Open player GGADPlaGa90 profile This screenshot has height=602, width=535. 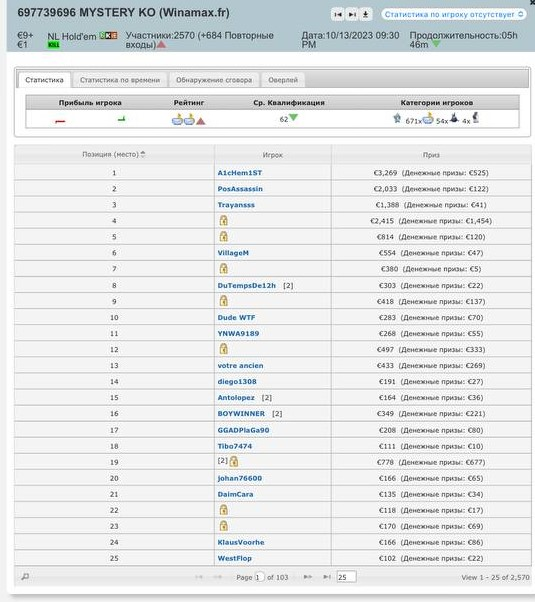pyautogui.click(x=243, y=430)
